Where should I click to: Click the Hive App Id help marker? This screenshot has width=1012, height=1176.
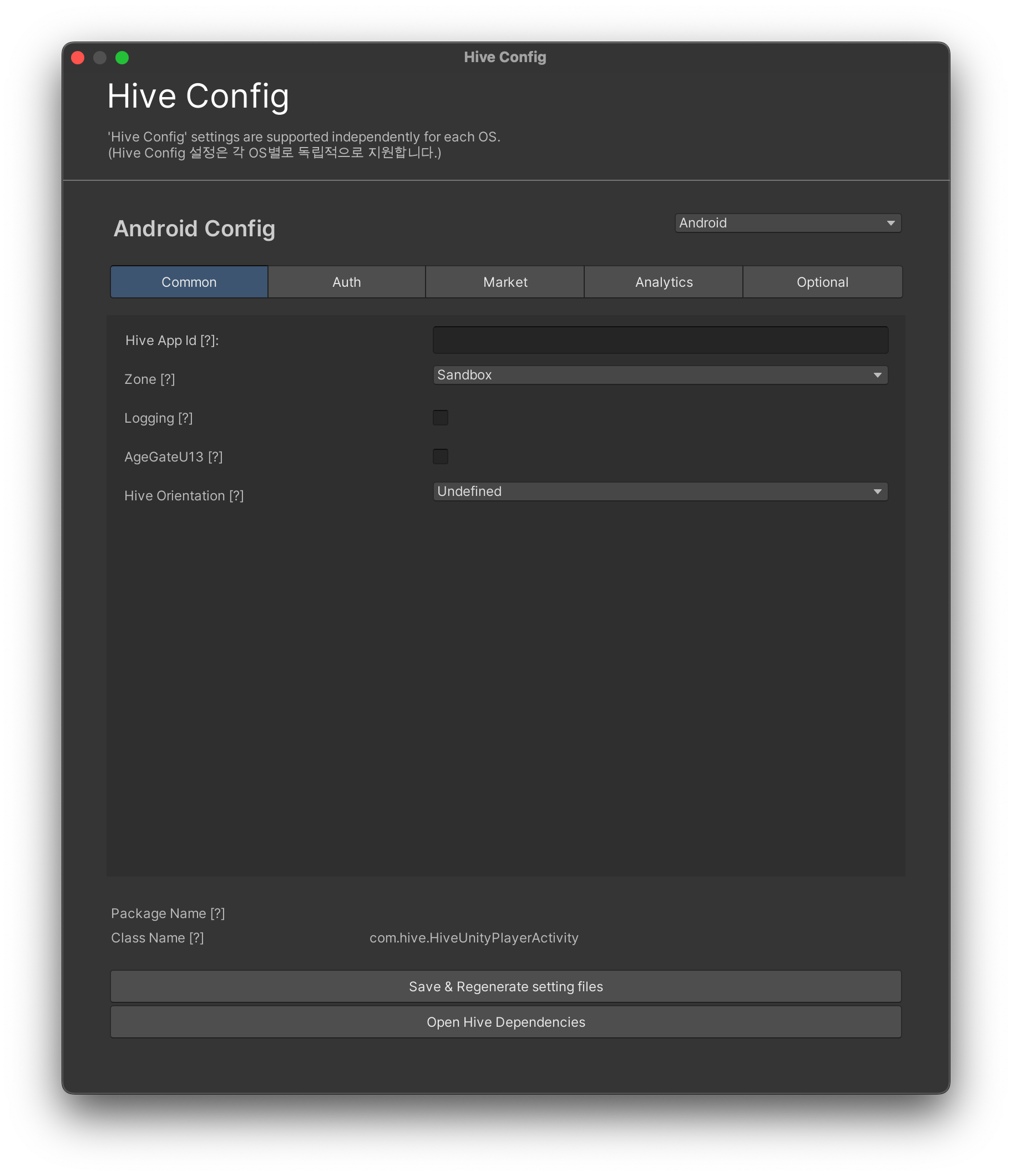208,341
